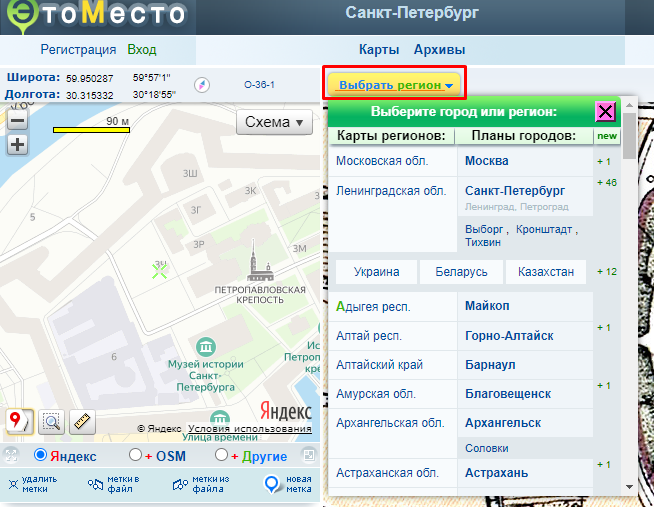Screen dimensions: 654x507
Task: Select the Другие maps radio button
Action: click(x=221, y=455)
